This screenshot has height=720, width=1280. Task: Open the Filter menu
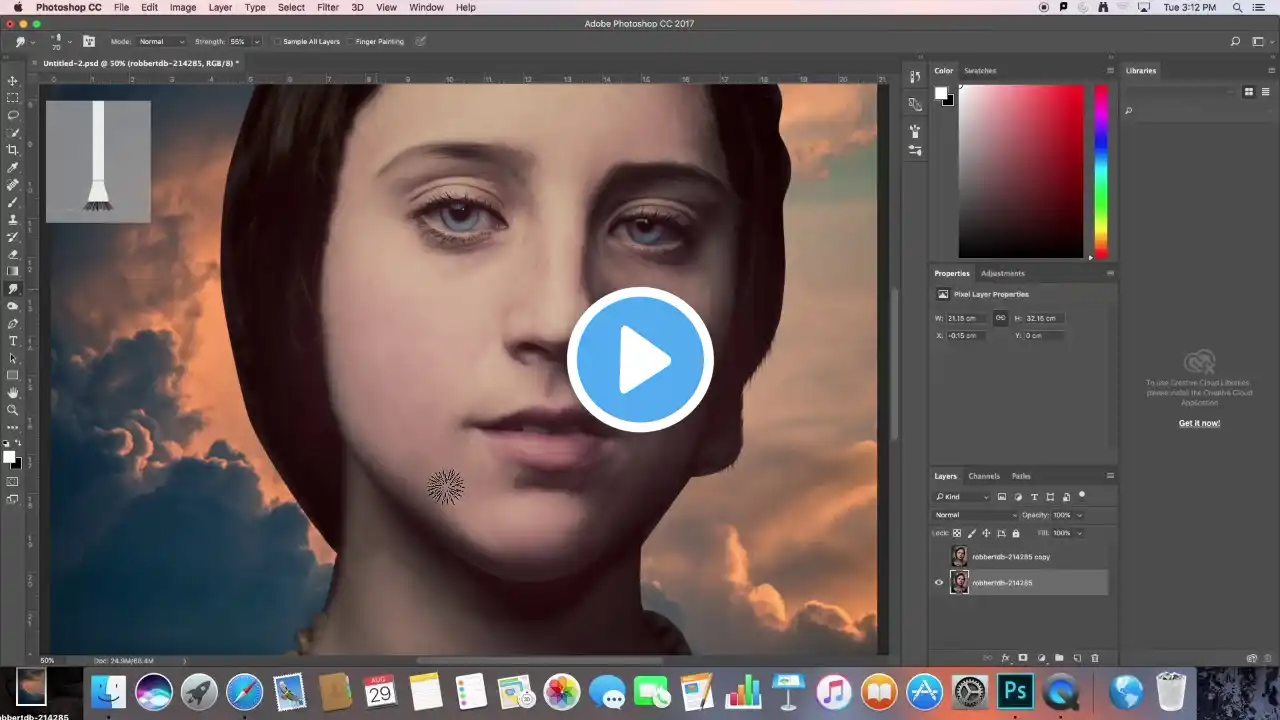click(x=328, y=7)
